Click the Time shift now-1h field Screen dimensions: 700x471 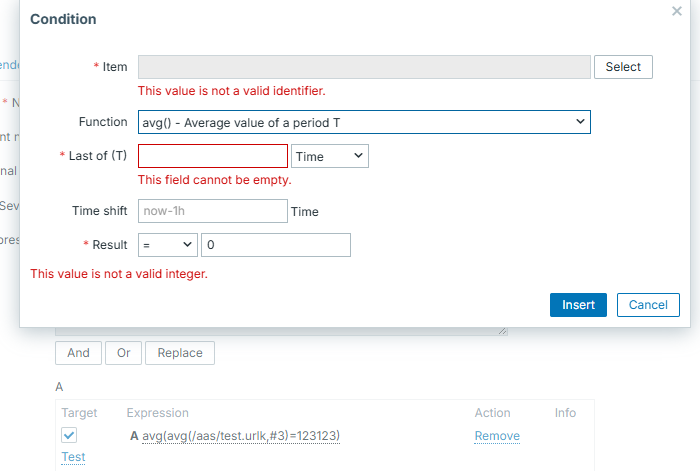(212, 211)
